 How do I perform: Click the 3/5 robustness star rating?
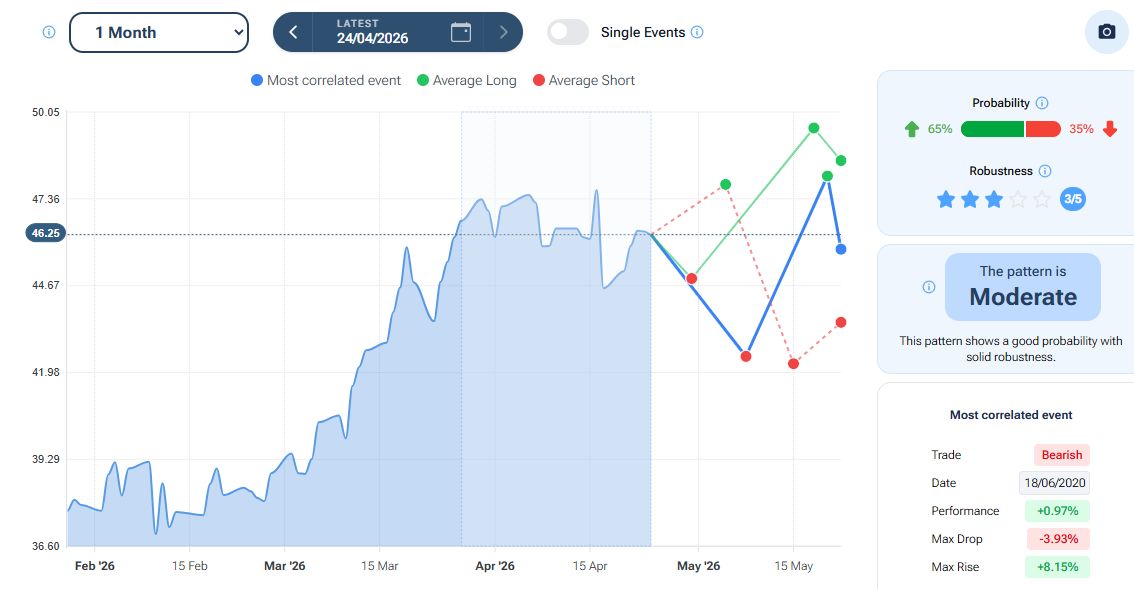(993, 199)
